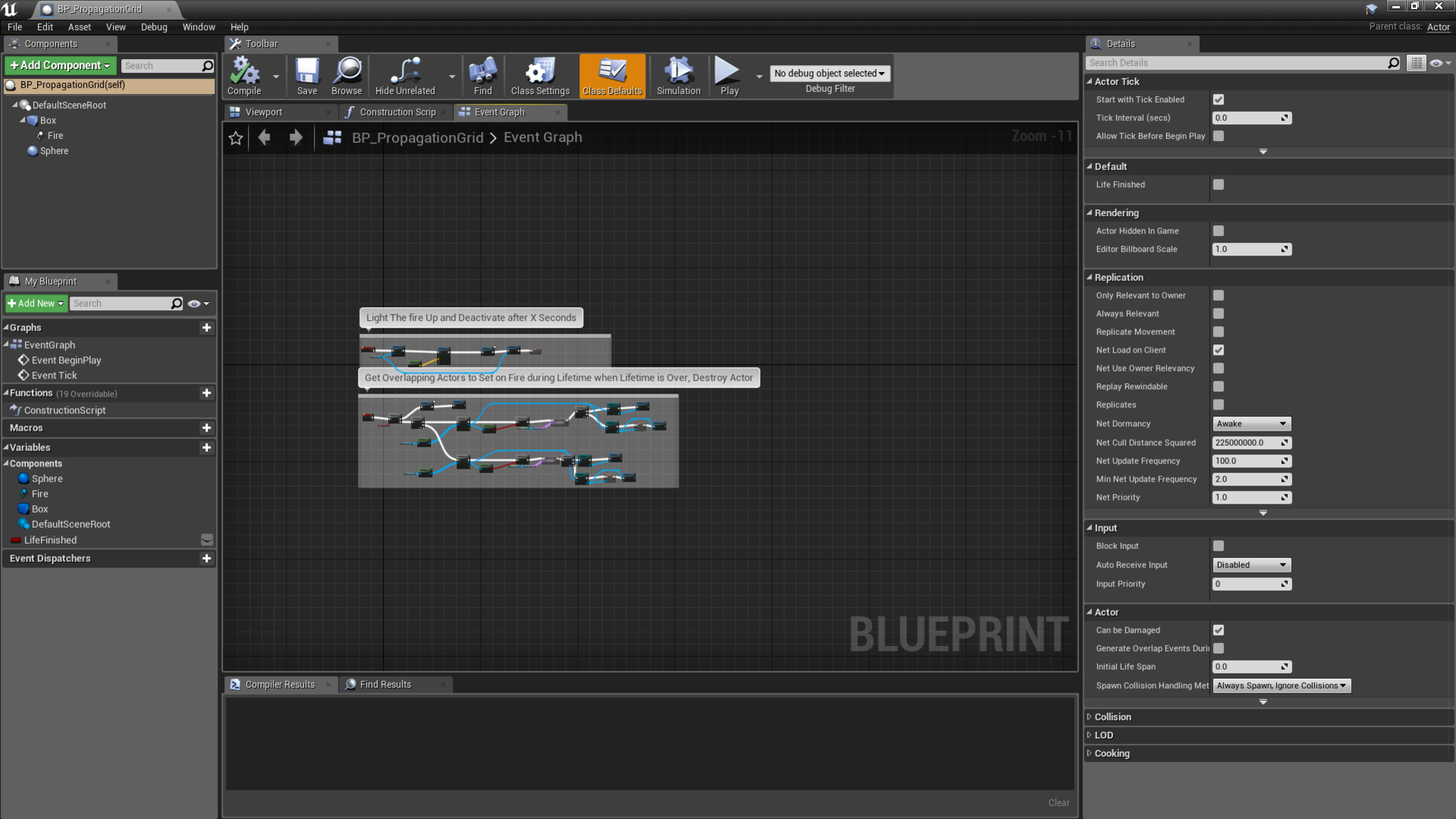Open Net Dormancy dropdown
Image resolution: width=1456 pixels, height=819 pixels.
tap(1251, 424)
